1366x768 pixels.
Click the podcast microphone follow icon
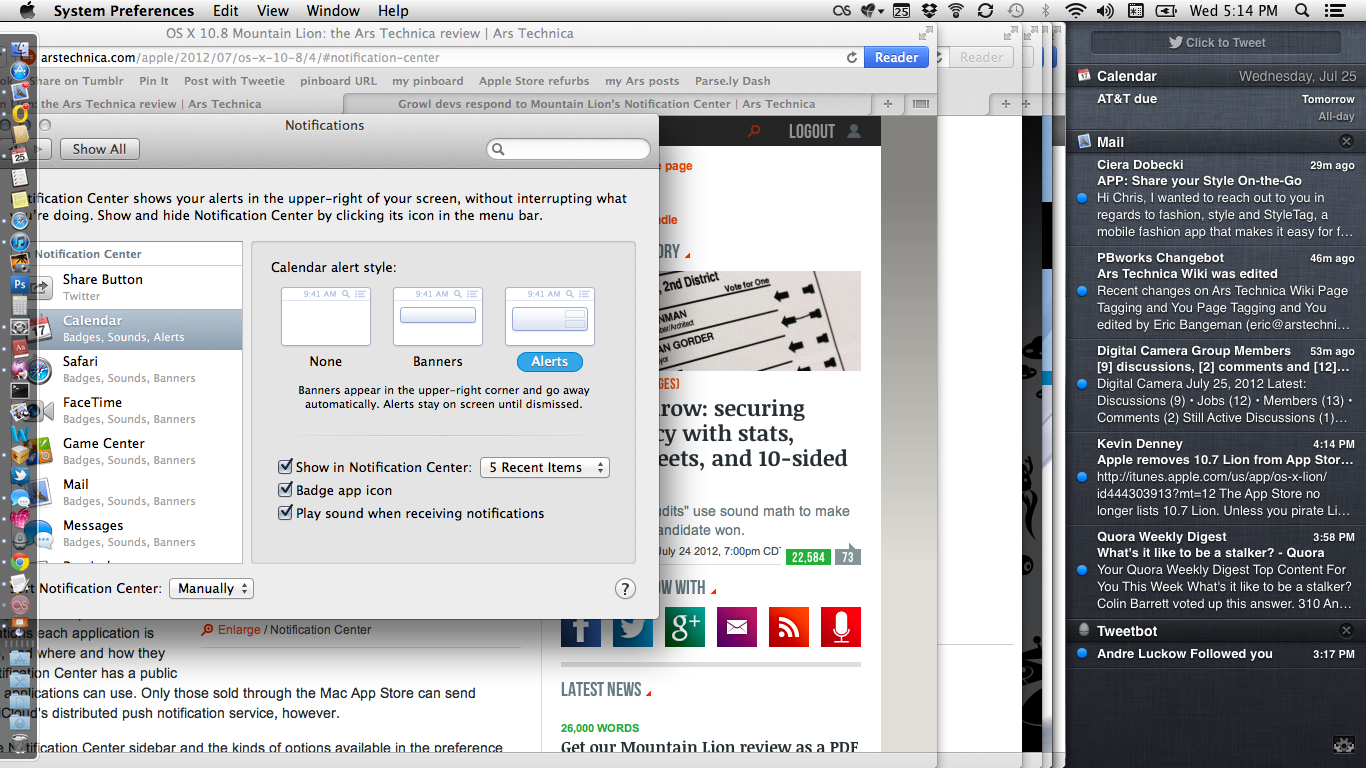pyautogui.click(x=841, y=627)
